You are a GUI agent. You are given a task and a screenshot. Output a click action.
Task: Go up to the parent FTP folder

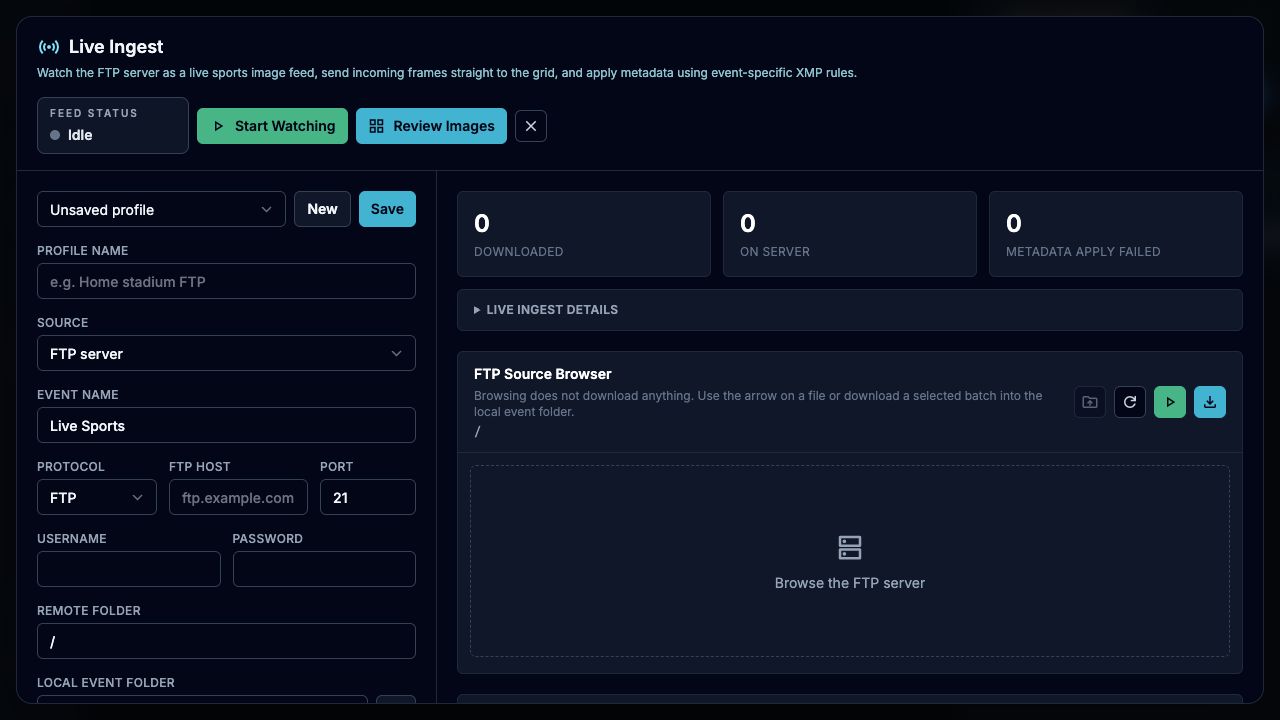pos(1090,402)
